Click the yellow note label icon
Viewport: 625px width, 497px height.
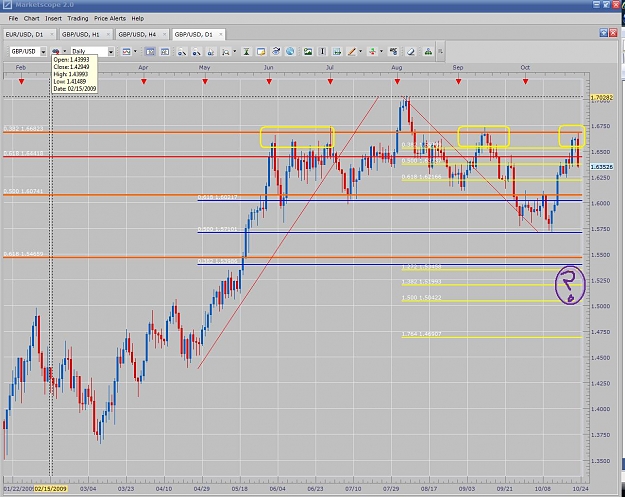(x=261, y=51)
